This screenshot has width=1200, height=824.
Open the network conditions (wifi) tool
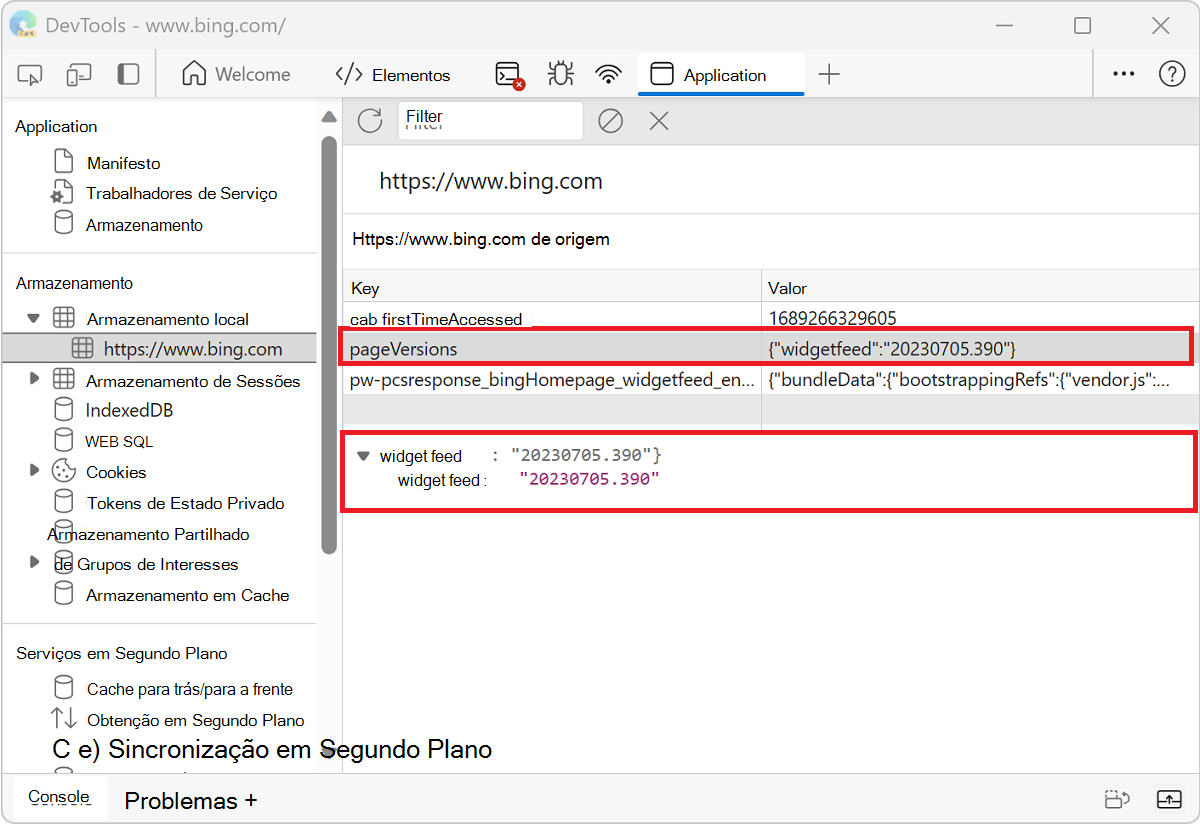(608, 74)
